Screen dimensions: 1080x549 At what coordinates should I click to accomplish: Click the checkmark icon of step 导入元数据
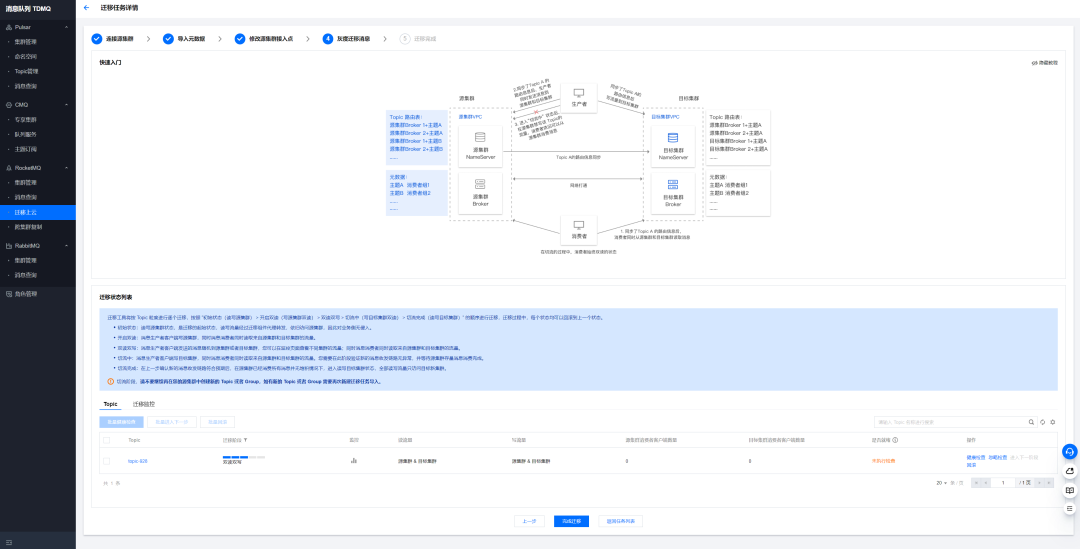click(x=168, y=39)
